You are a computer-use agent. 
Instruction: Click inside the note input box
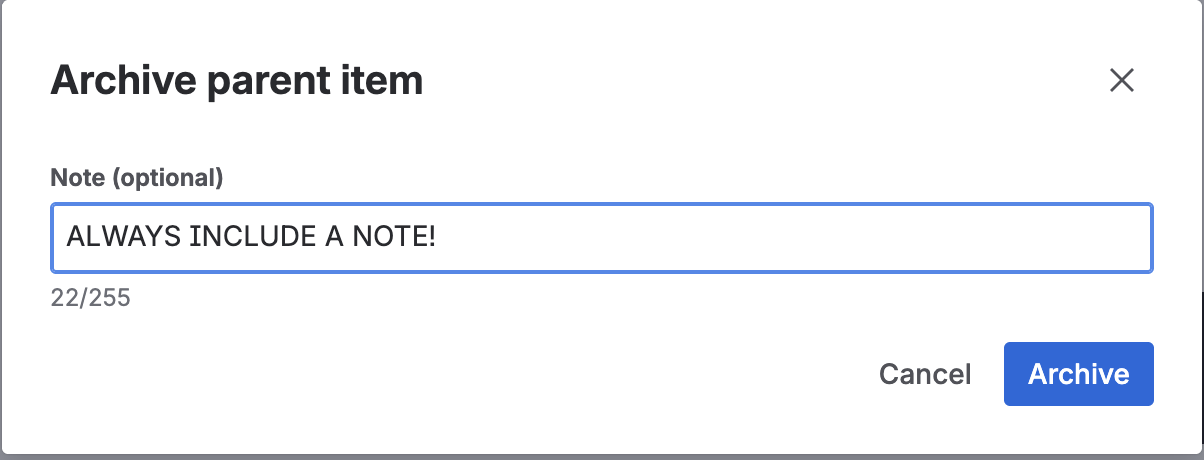click(x=600, y=237)
